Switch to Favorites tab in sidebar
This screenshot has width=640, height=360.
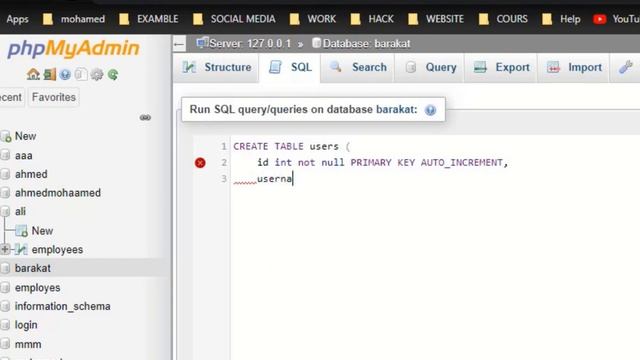(x=54, y=98)
